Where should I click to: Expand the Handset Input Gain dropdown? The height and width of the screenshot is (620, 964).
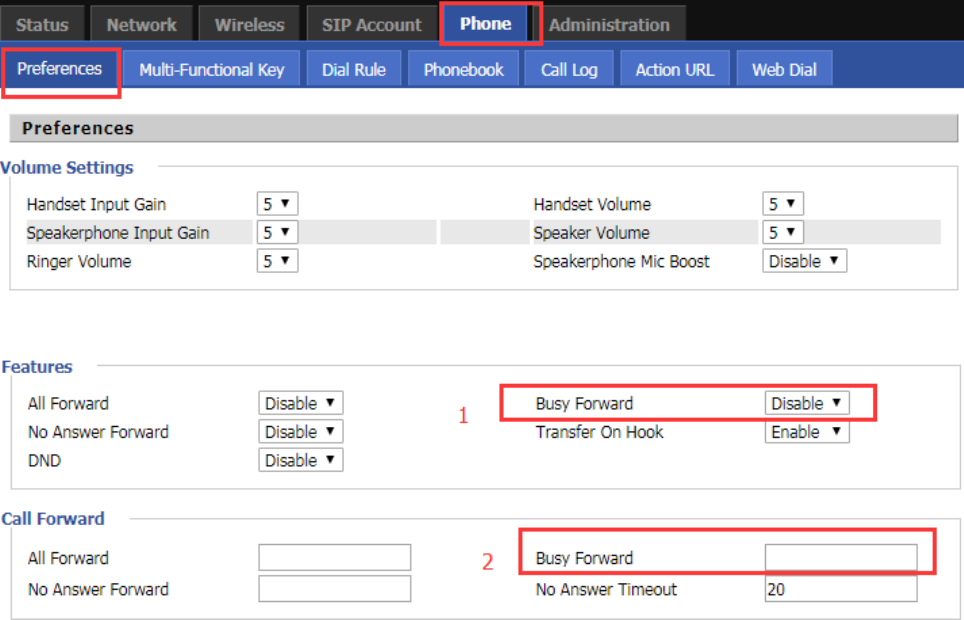click(x=277, y=204)
